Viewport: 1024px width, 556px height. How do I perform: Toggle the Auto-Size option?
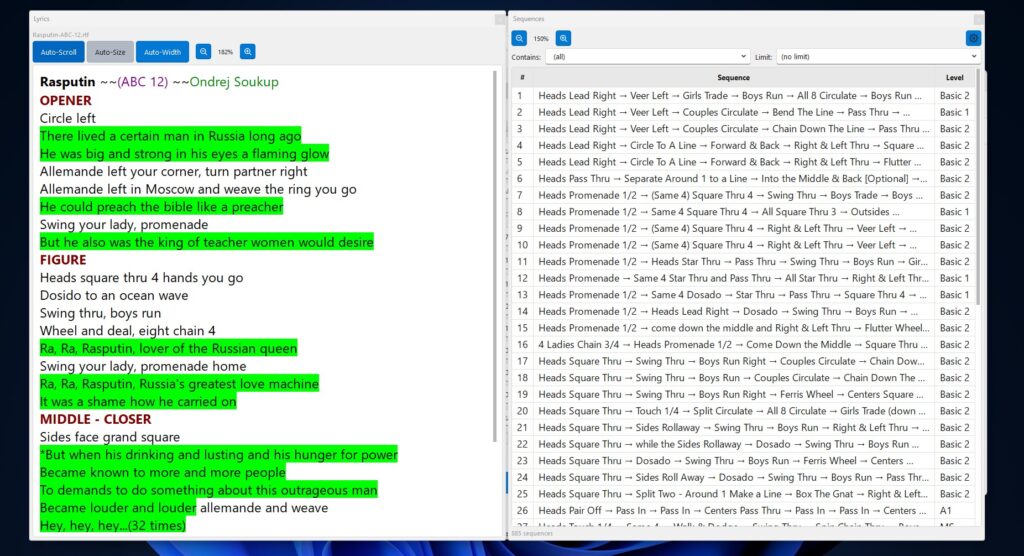(x=111, y=52)
